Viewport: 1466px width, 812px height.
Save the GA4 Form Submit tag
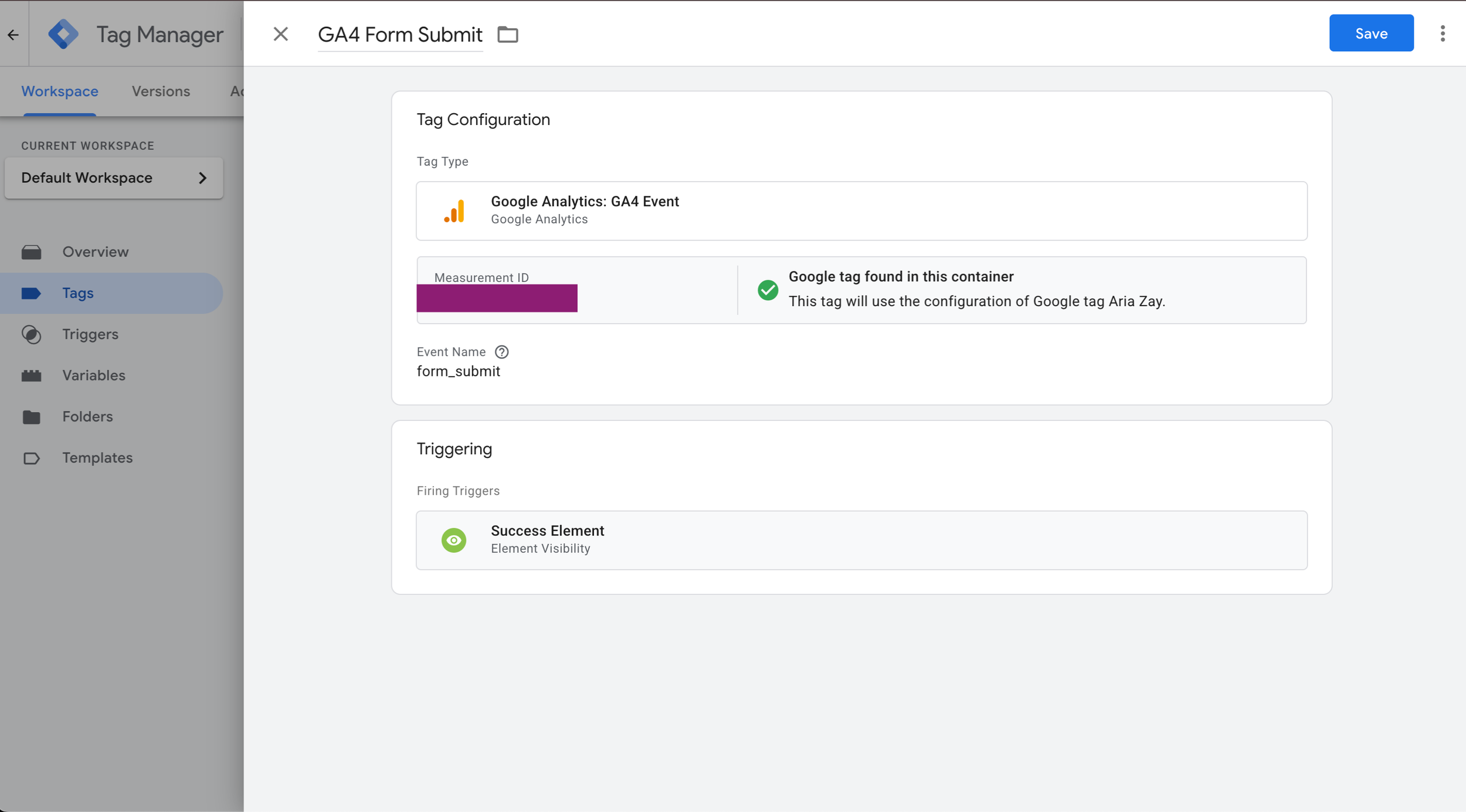click(x=1370, y=33)
